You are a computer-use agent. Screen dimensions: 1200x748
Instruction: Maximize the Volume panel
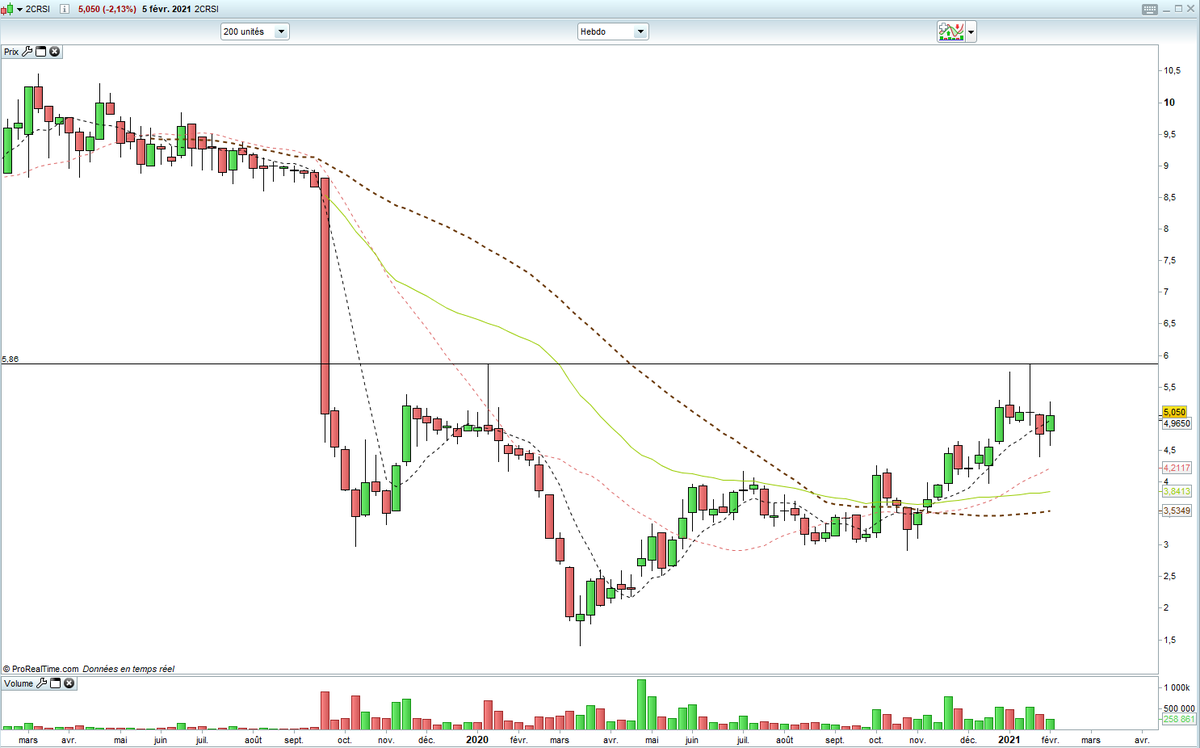(56, 684)
